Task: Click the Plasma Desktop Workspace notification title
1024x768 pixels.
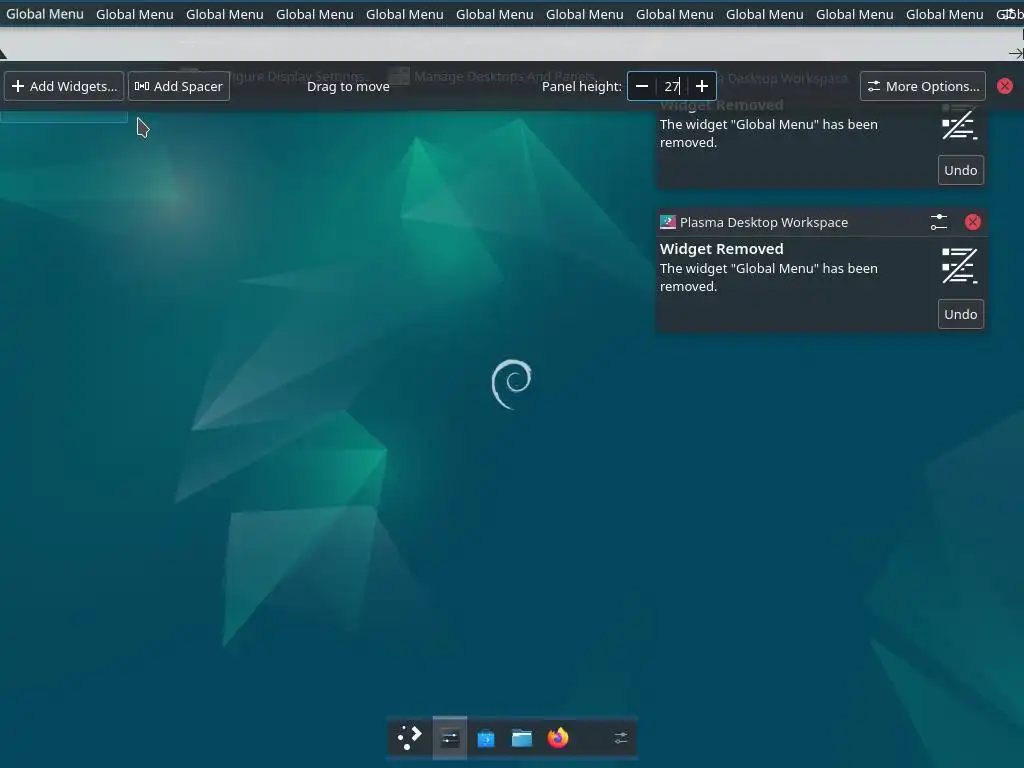Action: tap(763, 222)
